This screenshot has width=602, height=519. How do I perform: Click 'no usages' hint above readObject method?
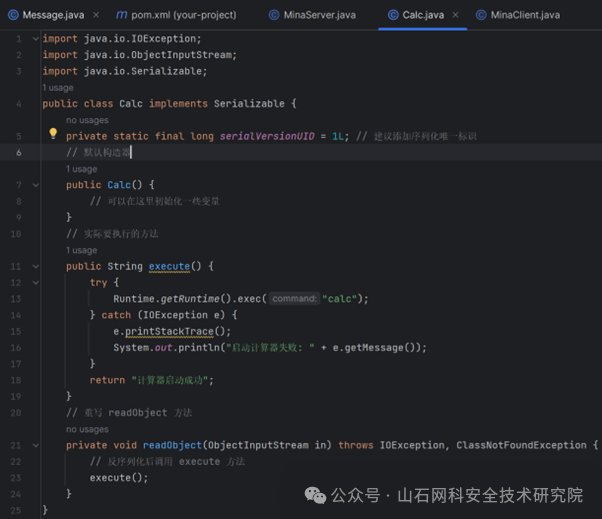point(87,429)
